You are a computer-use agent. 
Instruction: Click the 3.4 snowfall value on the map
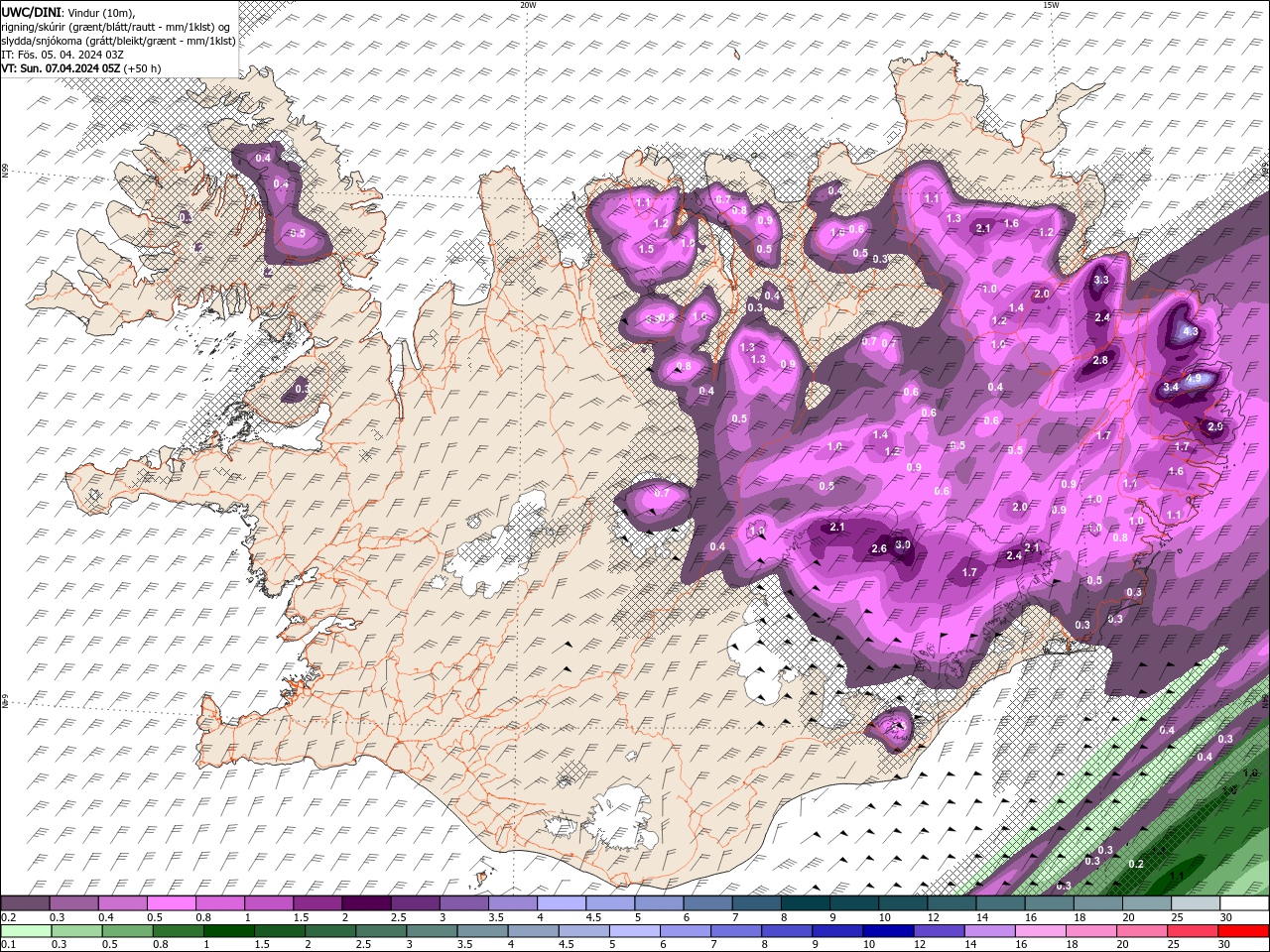tap(1171, 387)
